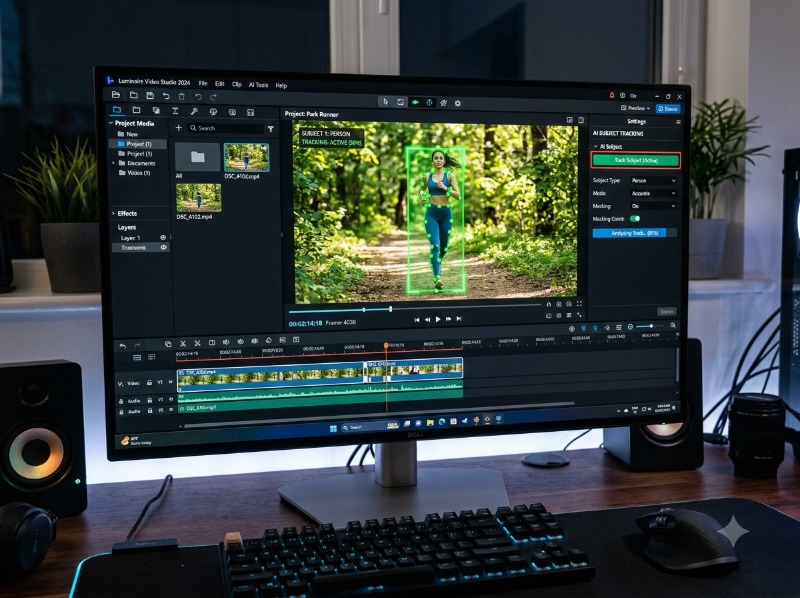Click the save project icon in toolbar
This screenshot has height=598, width=800.
[x=150, y=95]
